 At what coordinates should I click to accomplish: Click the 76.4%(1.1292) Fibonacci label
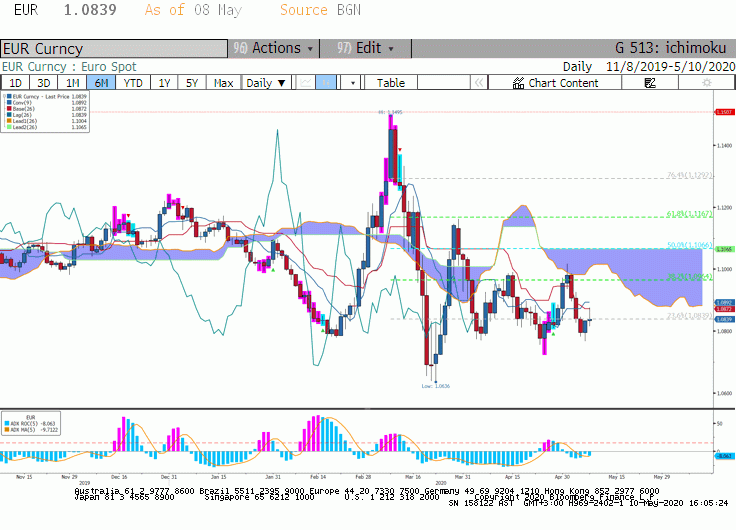690,175
